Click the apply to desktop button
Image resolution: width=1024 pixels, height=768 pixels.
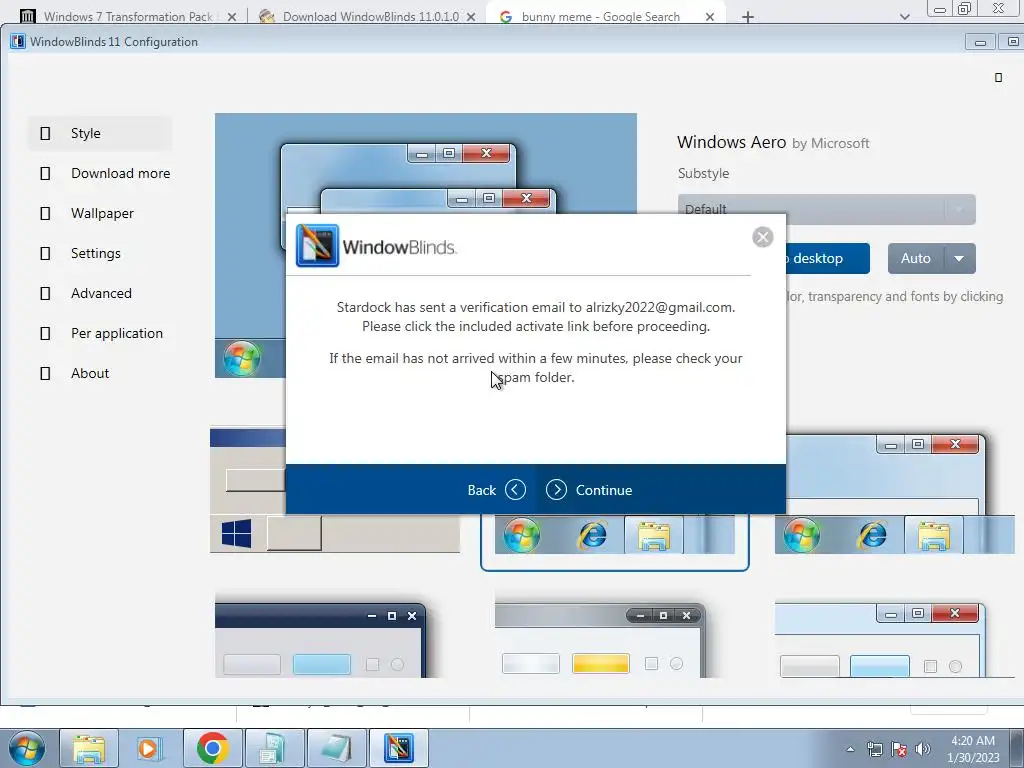click(828, 259)
